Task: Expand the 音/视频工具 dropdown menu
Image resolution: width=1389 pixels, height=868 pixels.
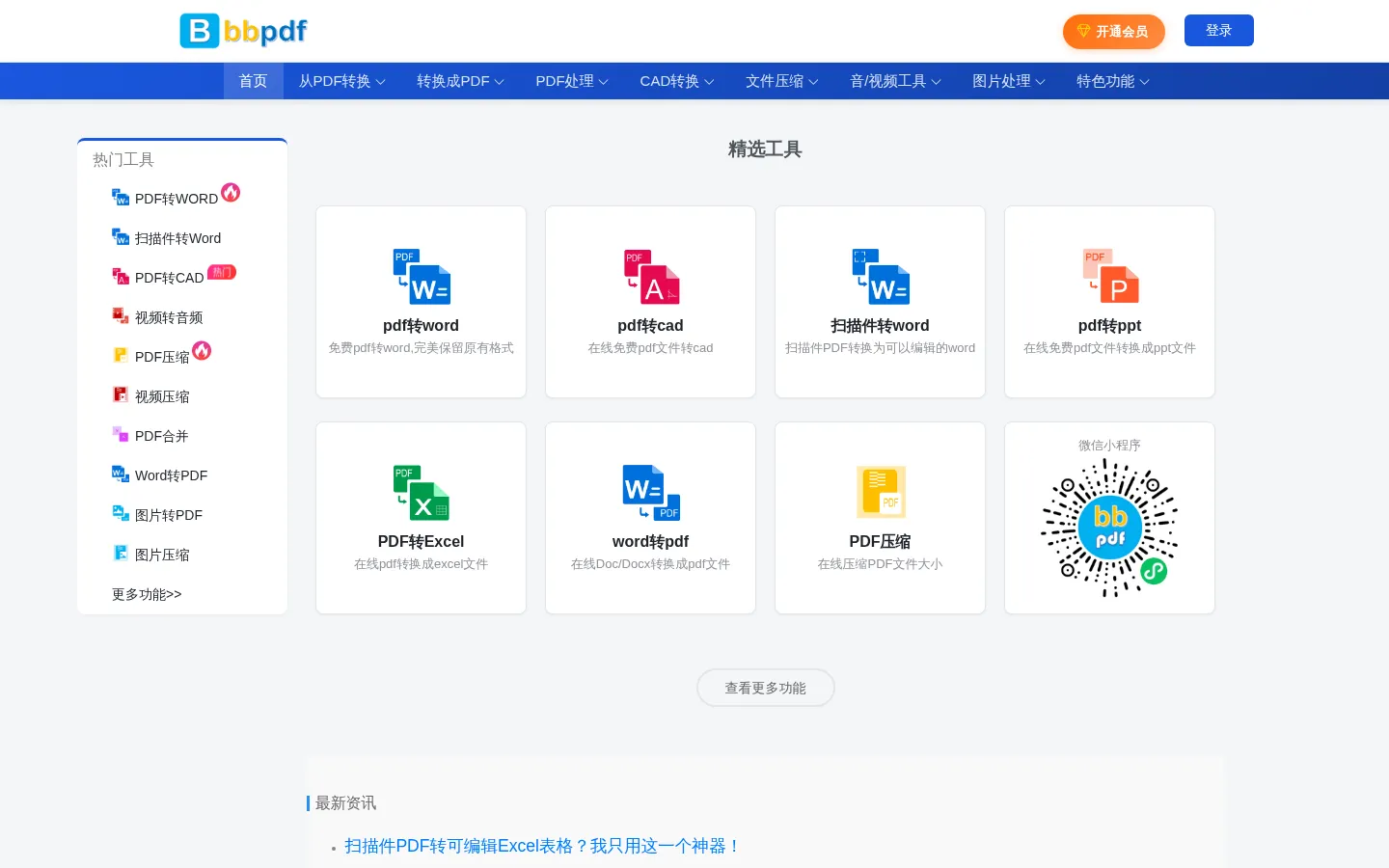Action: point(896,81)
